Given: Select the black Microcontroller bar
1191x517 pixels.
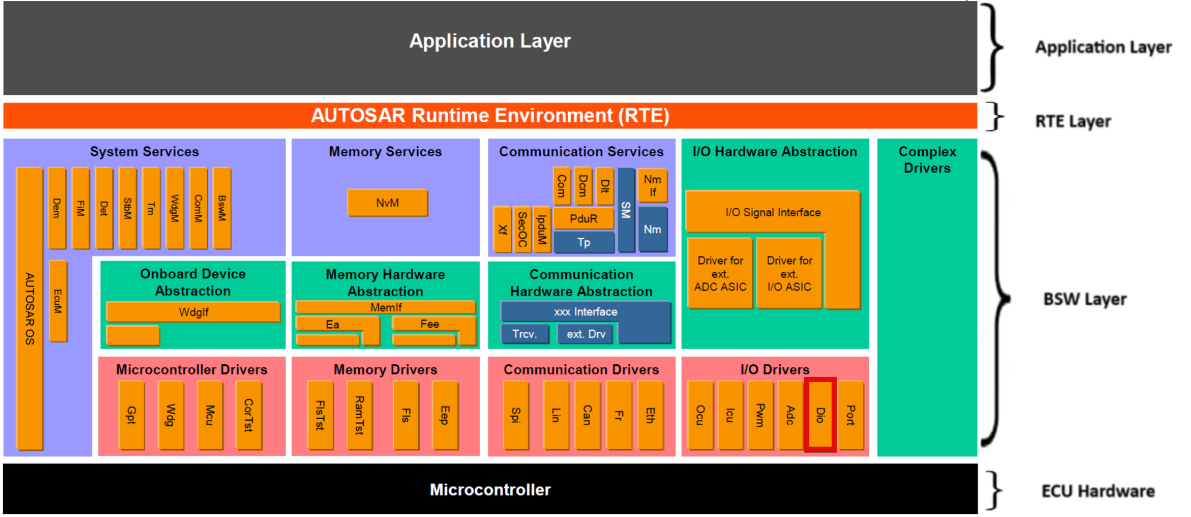Looking at the screenshot, I should tap(489, 489).
